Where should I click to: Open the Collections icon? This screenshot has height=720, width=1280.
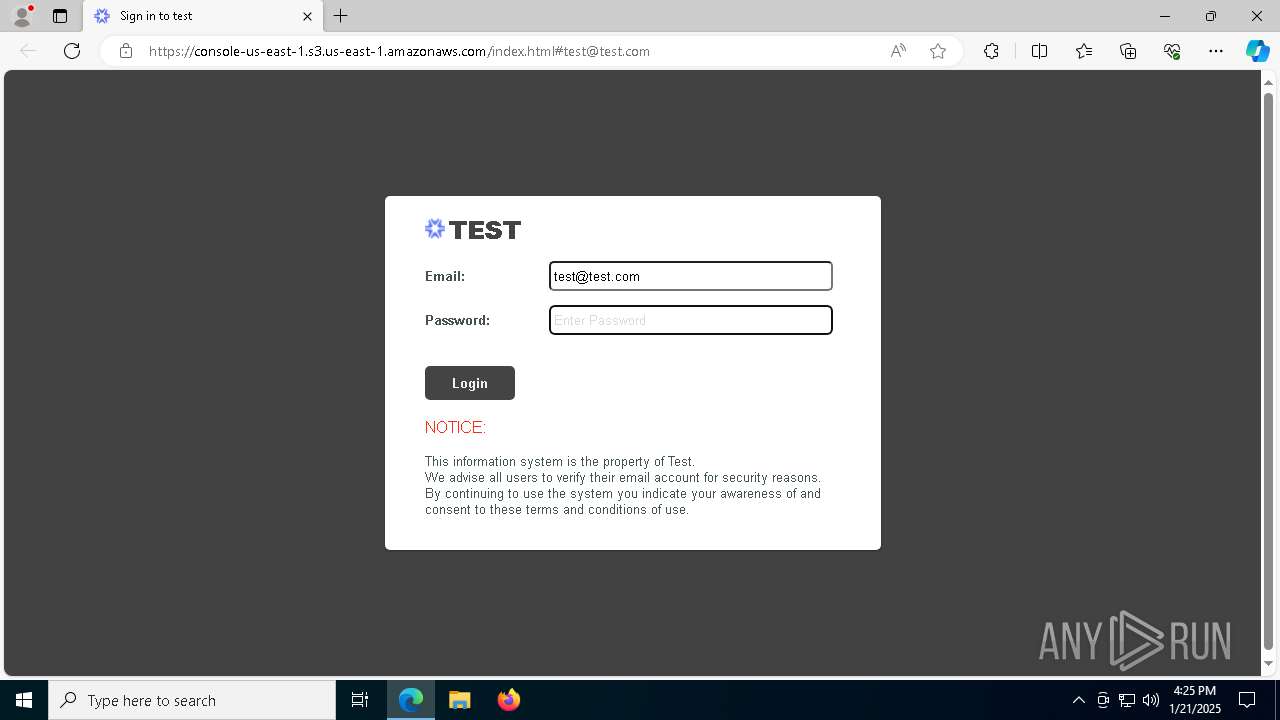(1128, 51)
